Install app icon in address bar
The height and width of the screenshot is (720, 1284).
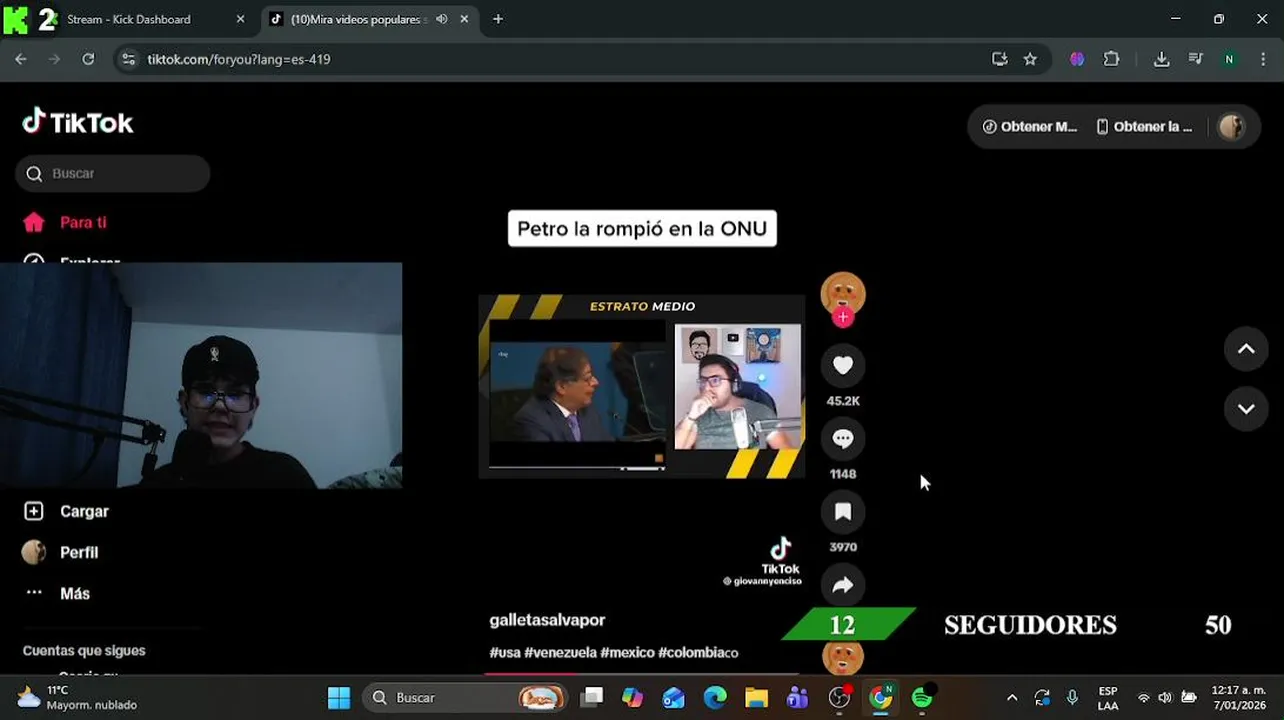click(x=999, y=59)
